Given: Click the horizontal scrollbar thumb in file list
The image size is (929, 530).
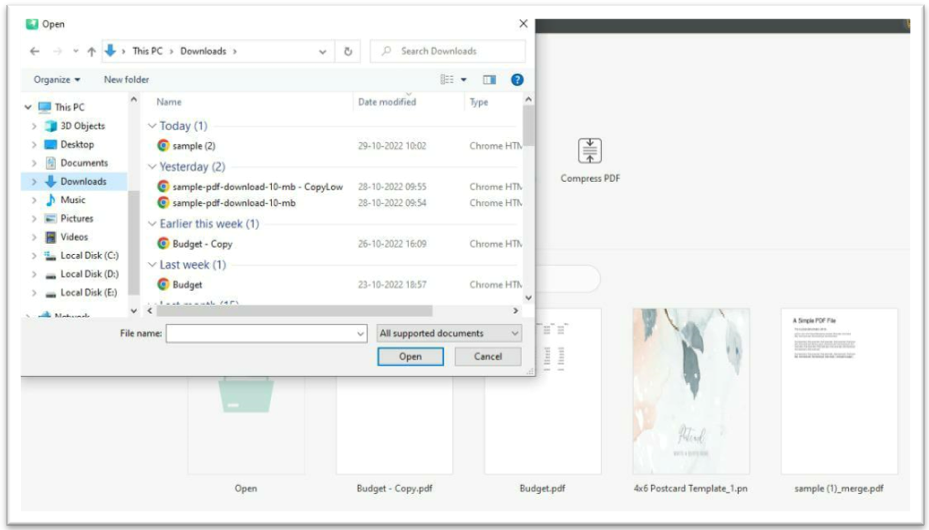Looking at the screenshot, I should click(x=294, y=311).
